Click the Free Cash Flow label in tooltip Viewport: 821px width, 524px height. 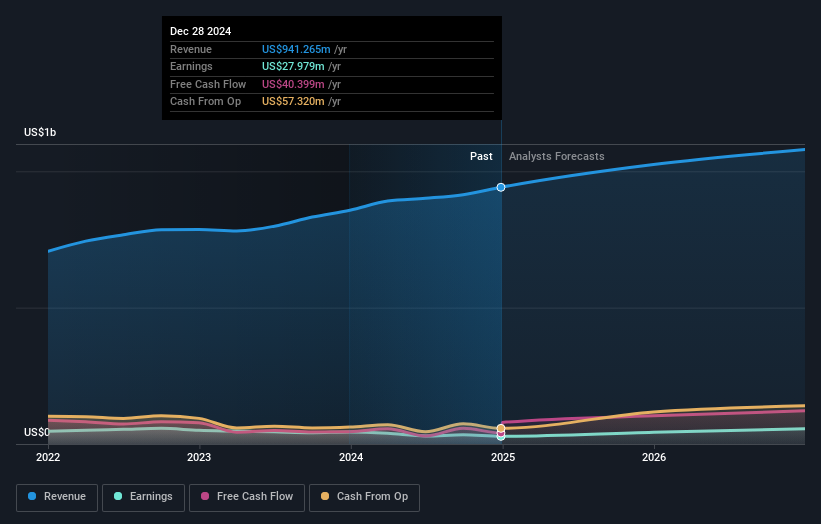[x=208, y=84]
